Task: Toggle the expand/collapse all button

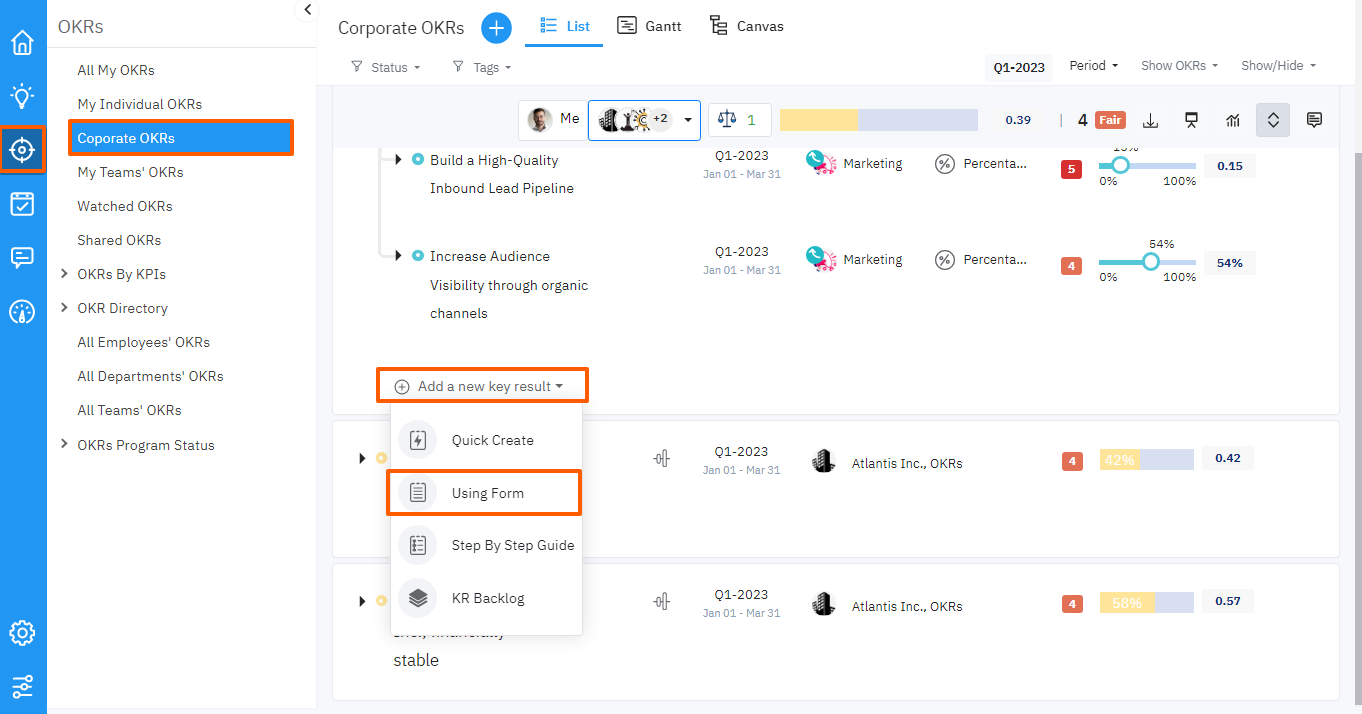Action: (1273, 120)
